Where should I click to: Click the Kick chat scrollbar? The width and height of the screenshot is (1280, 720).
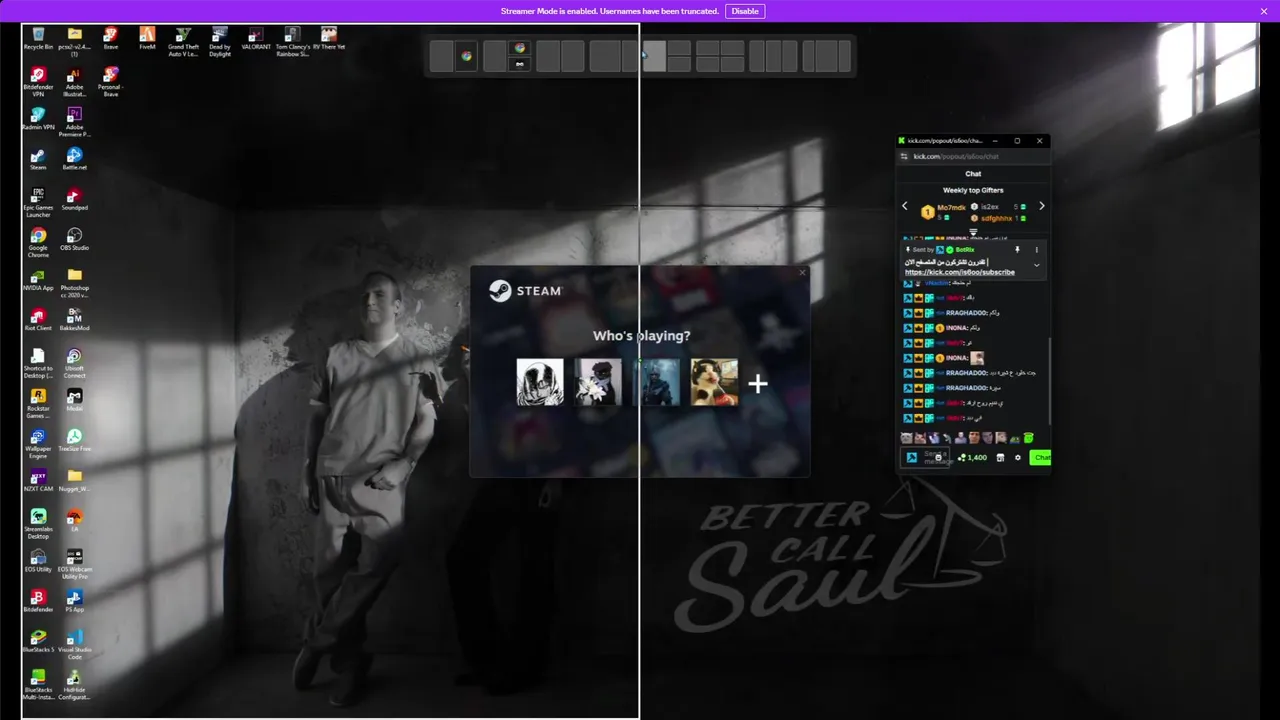tap(1049, 380)
